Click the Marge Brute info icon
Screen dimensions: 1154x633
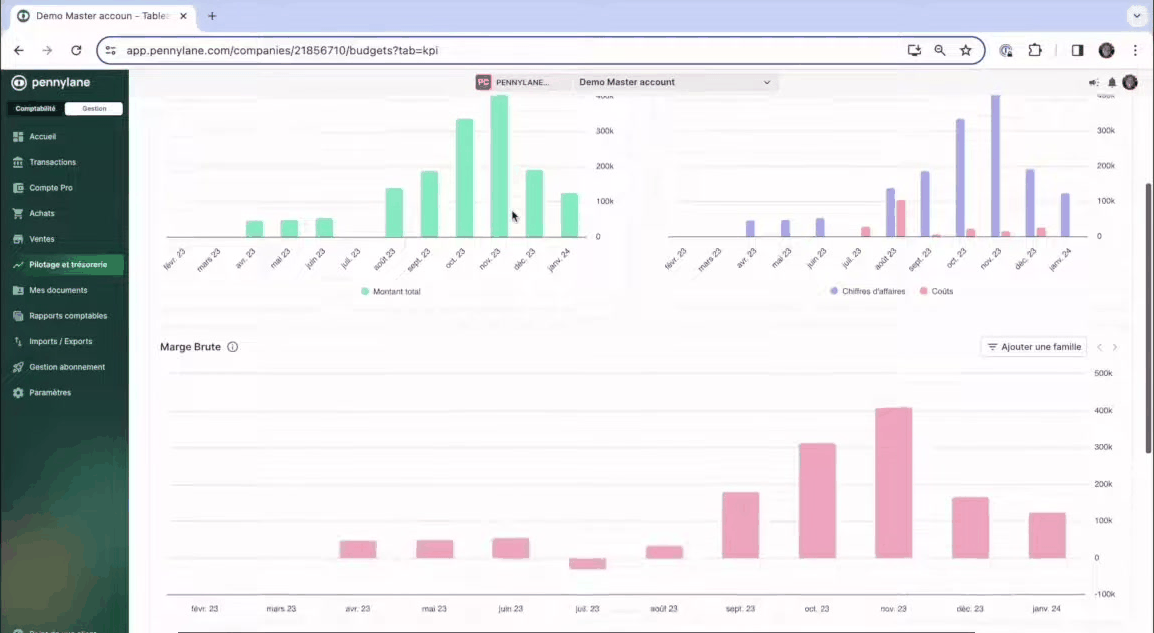233,347
